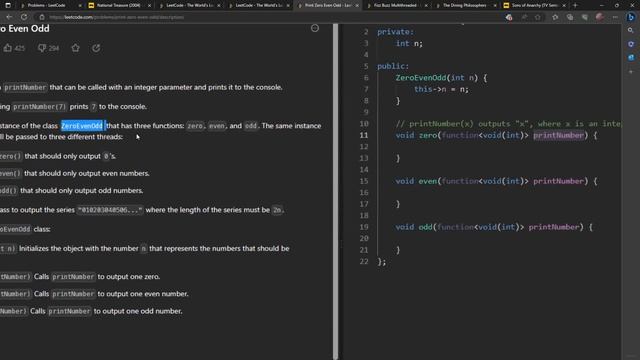Click the 2n inline code
The width and height of the screenshot is (640, 360).
277,210
